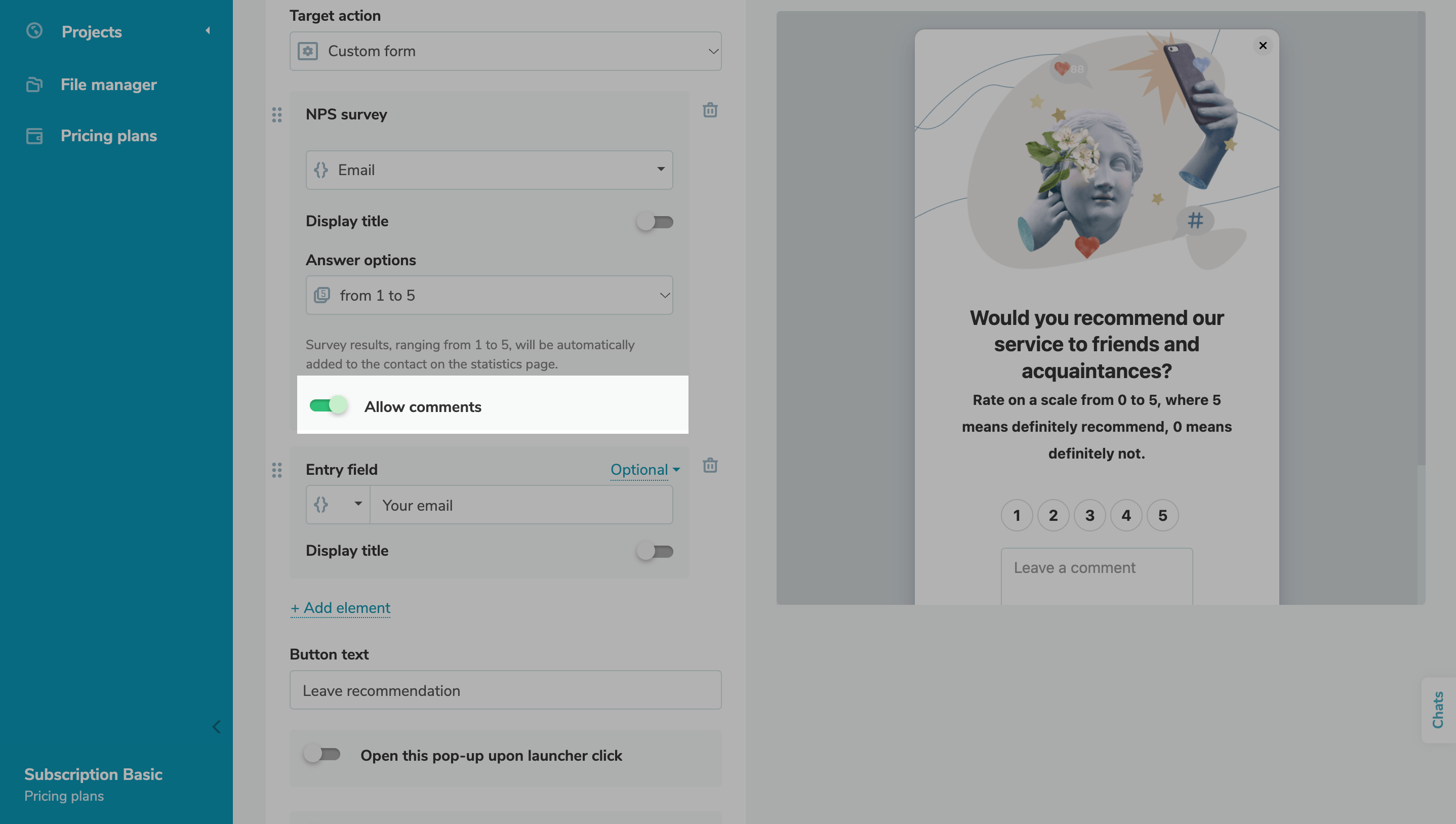
Task: Click the File manager folder icon
Action: coord(34,85)
